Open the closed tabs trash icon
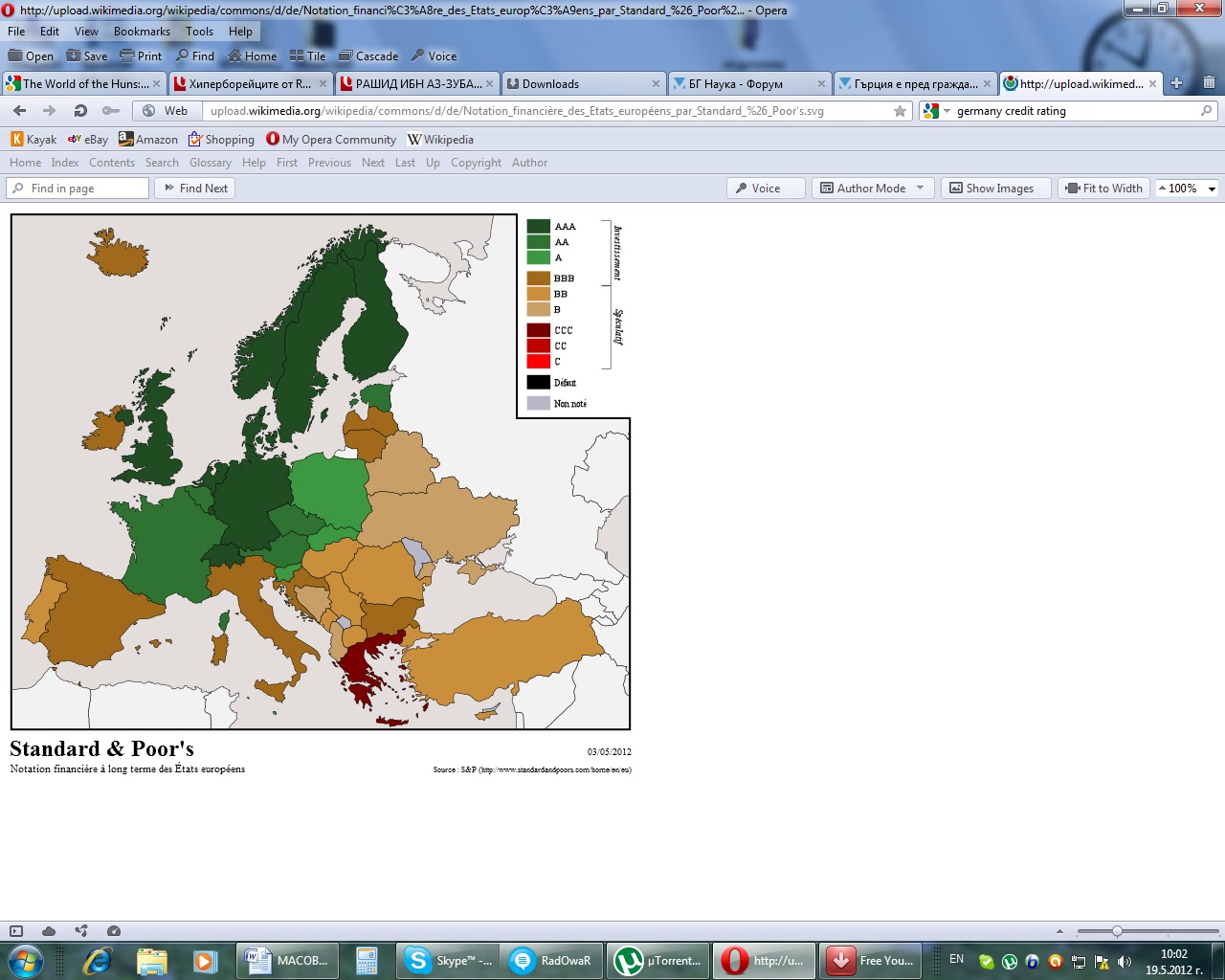The image size is (1225, 980). tap(1209, 83)
